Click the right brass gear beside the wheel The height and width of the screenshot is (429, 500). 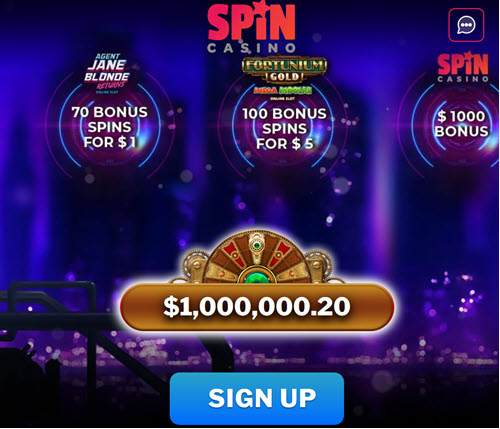(319, 266)
